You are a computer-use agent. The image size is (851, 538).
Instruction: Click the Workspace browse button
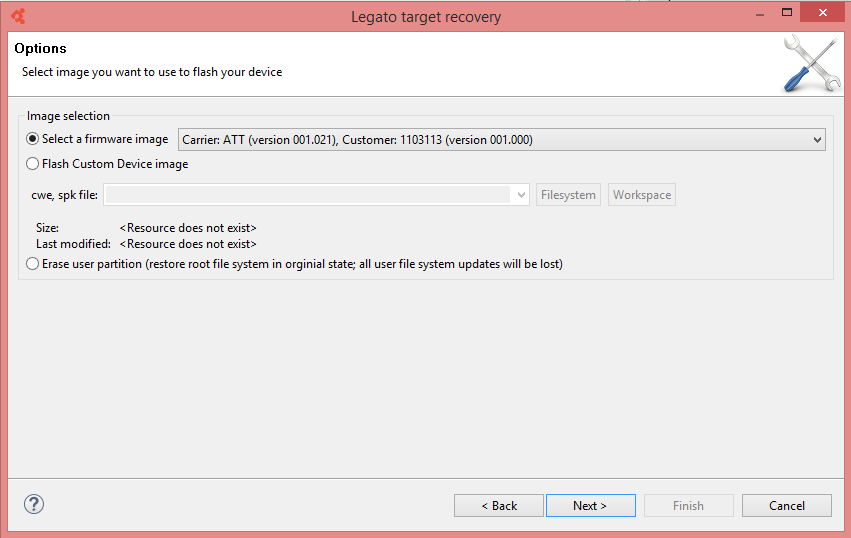click(642, 195)
